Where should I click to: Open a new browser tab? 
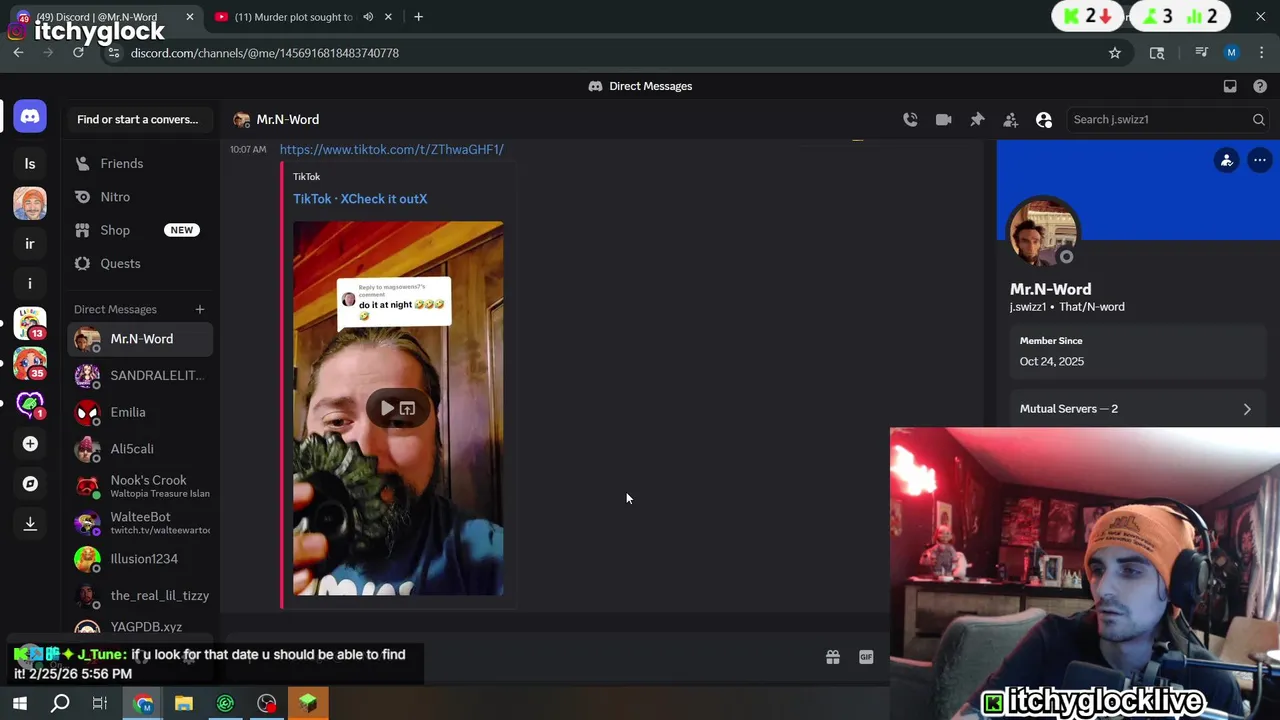pyautogui.click(x=418, y=17)
